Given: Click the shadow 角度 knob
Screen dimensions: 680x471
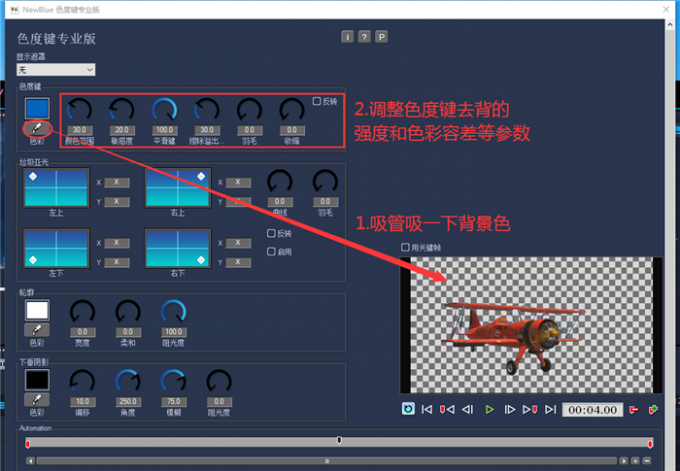Looking at the screenshot, I should tap(128, 382).
